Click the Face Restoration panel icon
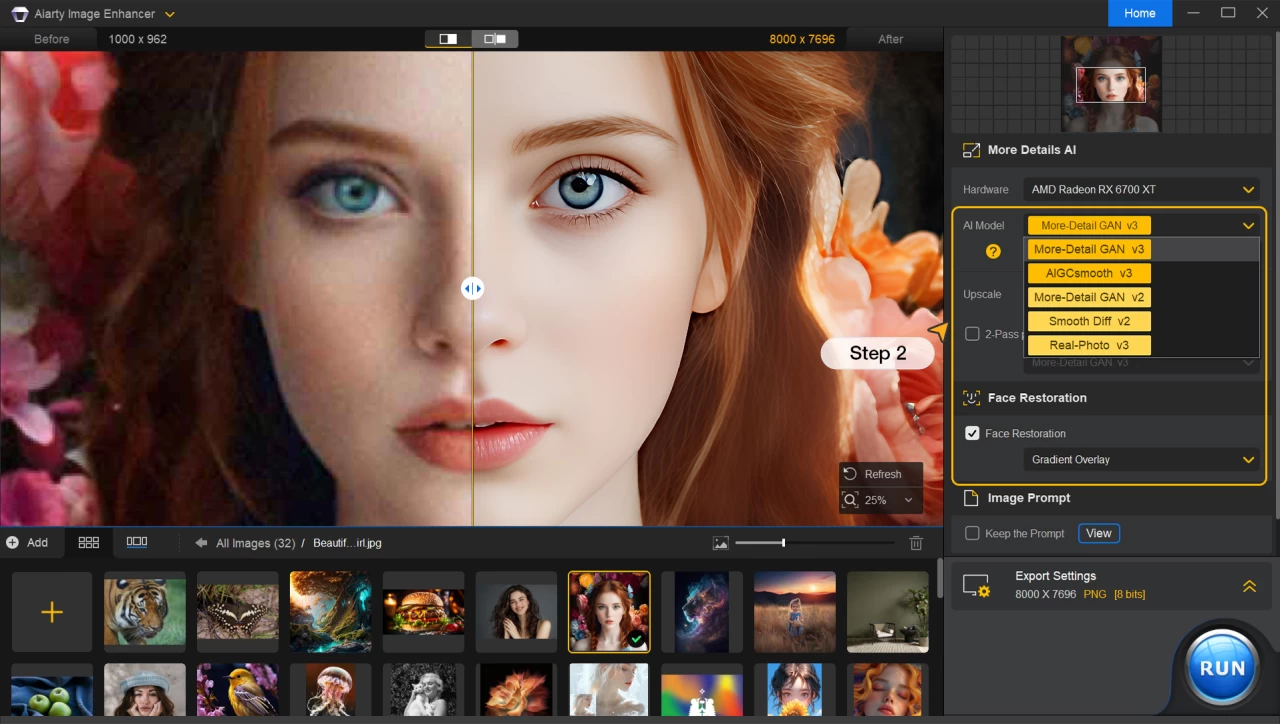 (970, 397)
